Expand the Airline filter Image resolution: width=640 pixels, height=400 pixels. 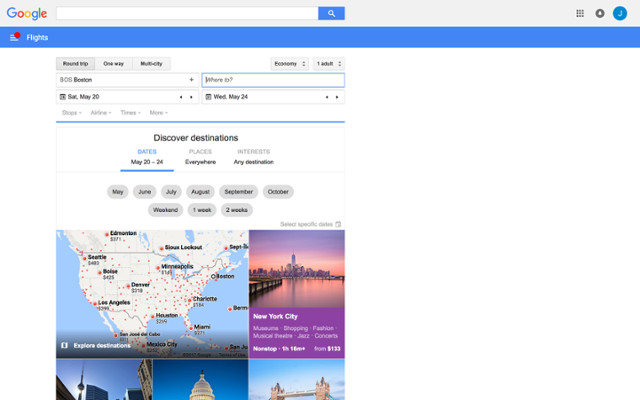101,113
